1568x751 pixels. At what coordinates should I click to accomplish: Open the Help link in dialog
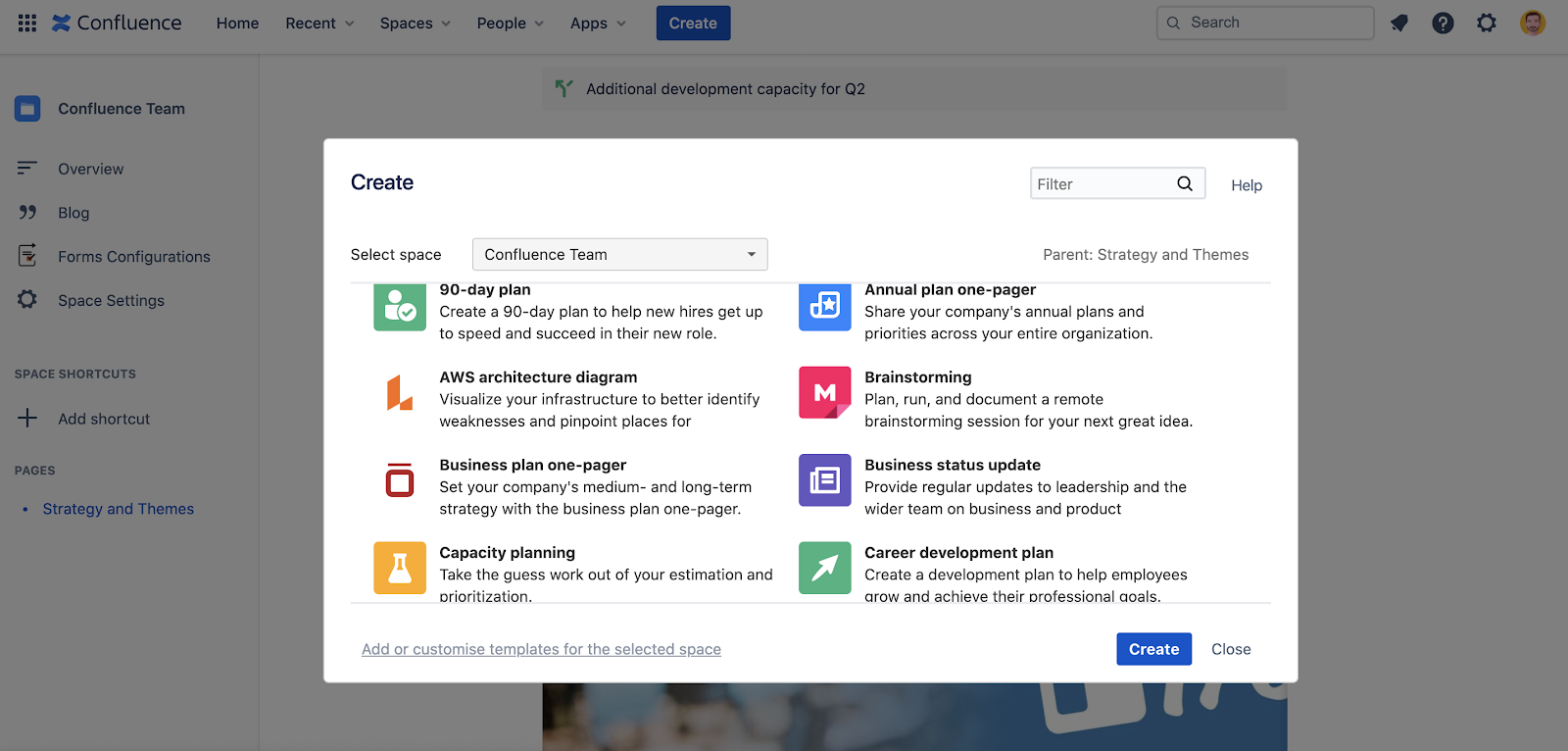(1247, 185)
